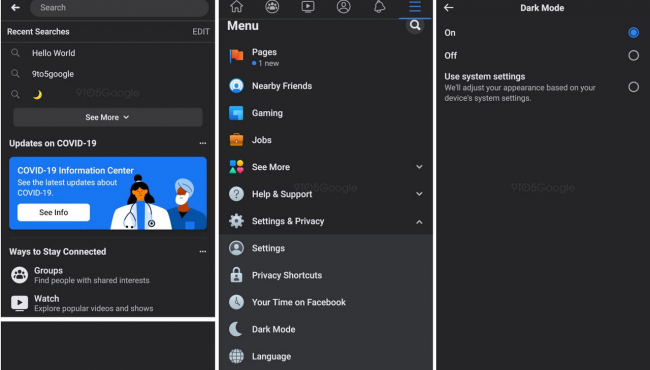Select the '9to5google' recent search
The height and width of the screenshot is (370, 650).
coord(53,74)
